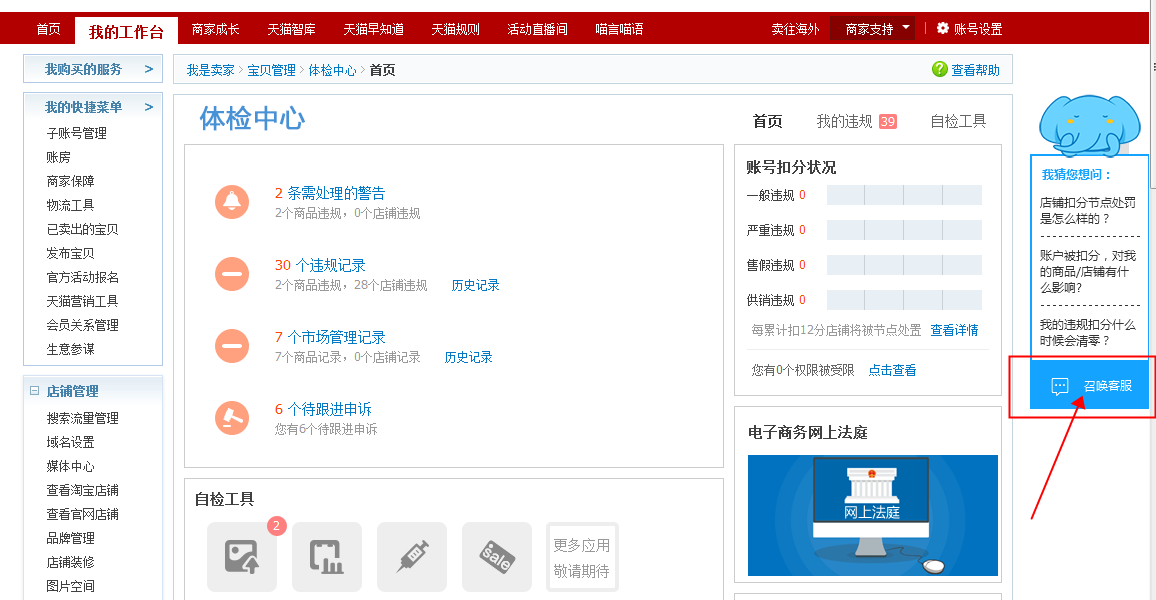Open 天猫营销工具 in quick menu
The width and height of the screenshot is (1156, 600).
[x=83, y=301]
